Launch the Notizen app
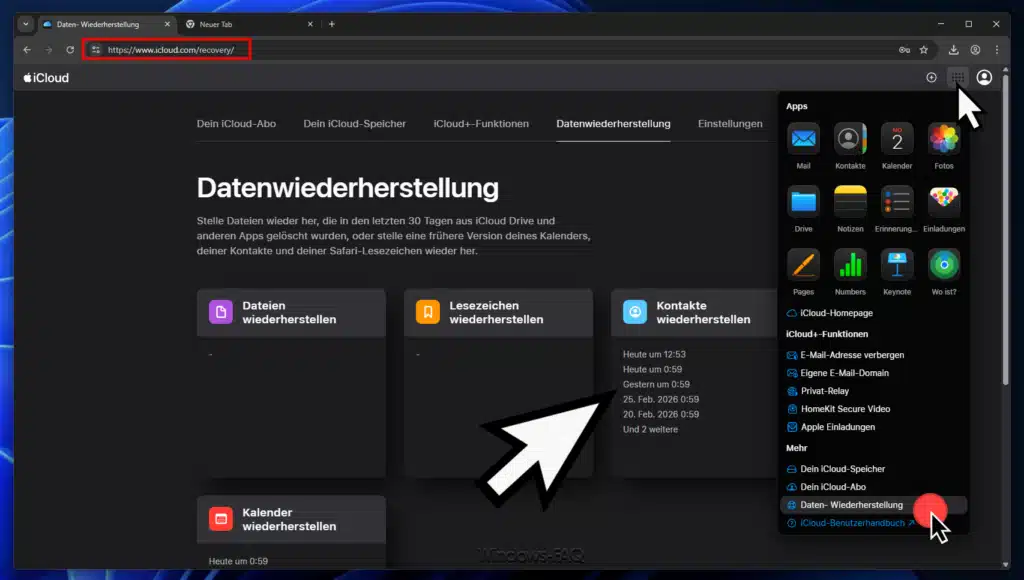Image resolution: width=1024 pixels, height=580 pixels. pos(850,203)
